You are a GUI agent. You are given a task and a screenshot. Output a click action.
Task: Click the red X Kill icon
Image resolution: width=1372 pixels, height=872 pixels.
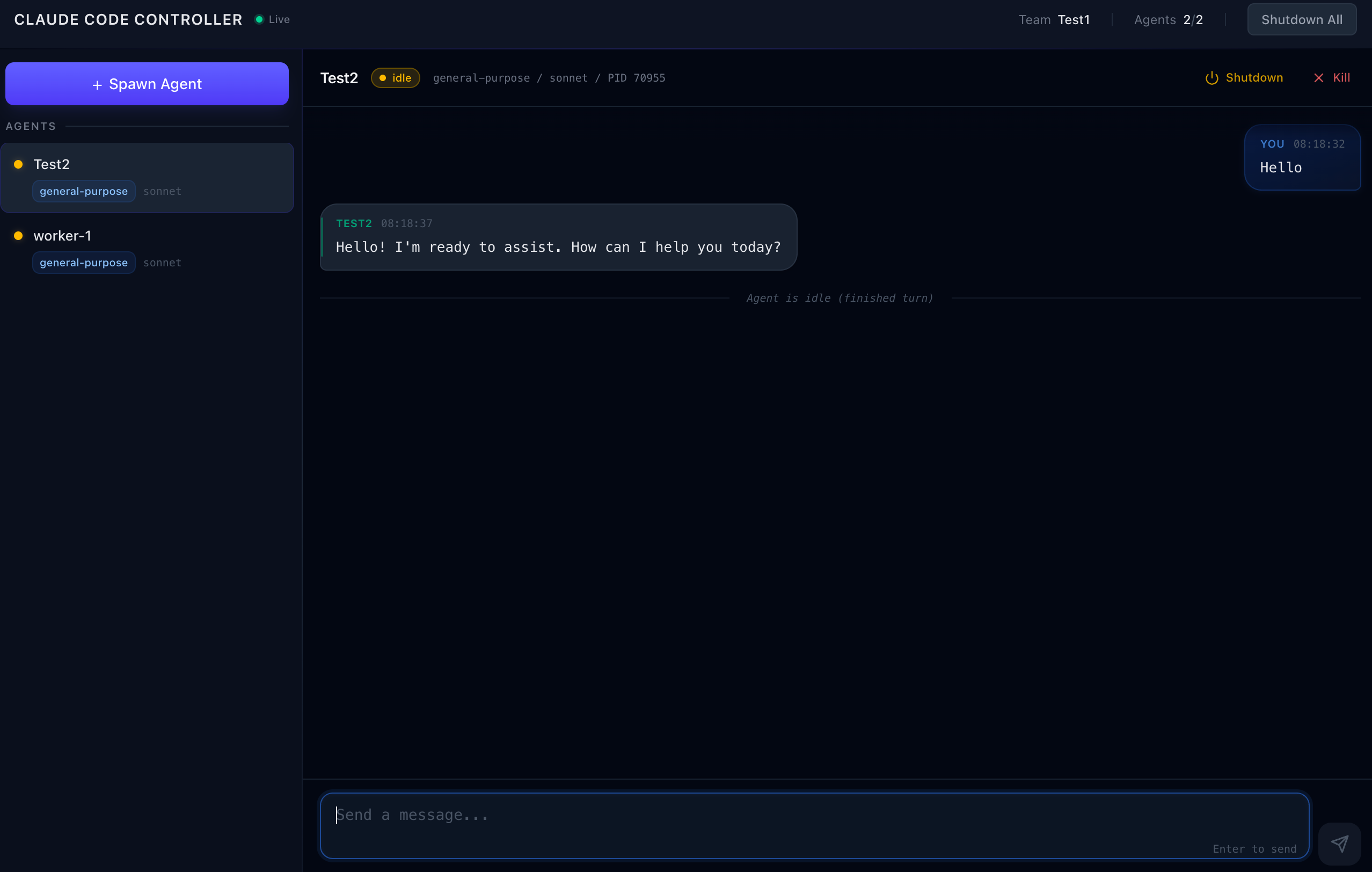(x=1318, y=78)
